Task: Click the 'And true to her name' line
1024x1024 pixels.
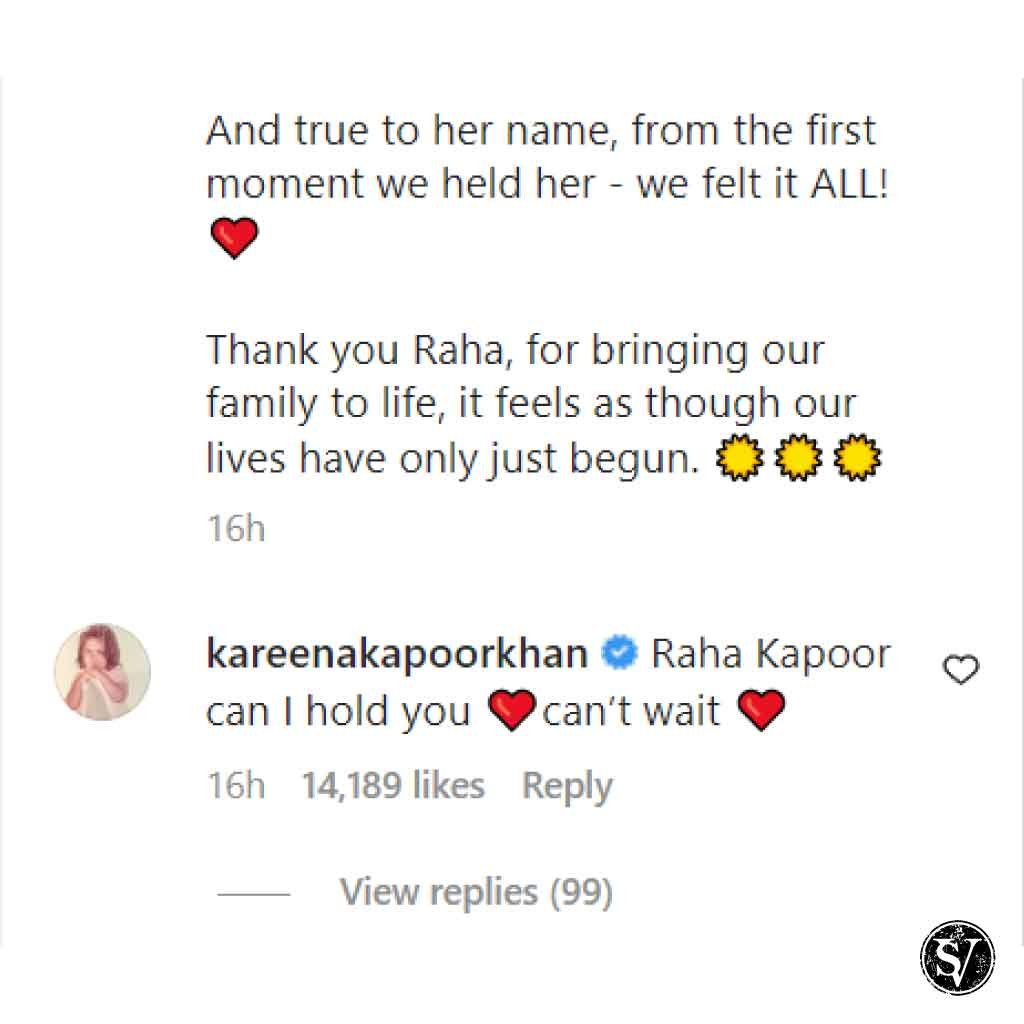Action: [541, 131]
